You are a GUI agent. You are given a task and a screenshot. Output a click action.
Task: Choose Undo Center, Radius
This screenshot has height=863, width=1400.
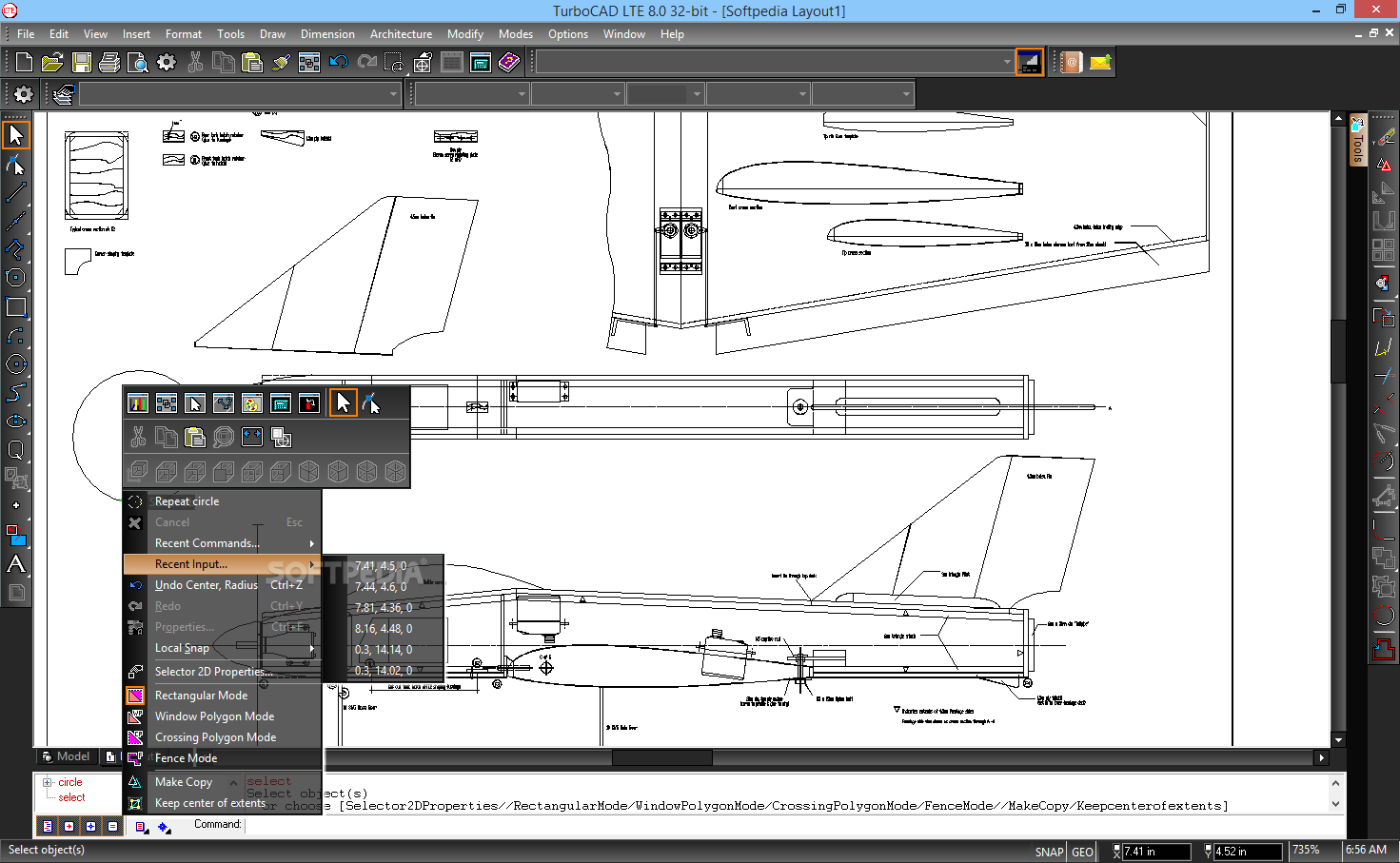pyautogui.click(x=223, y=585)
